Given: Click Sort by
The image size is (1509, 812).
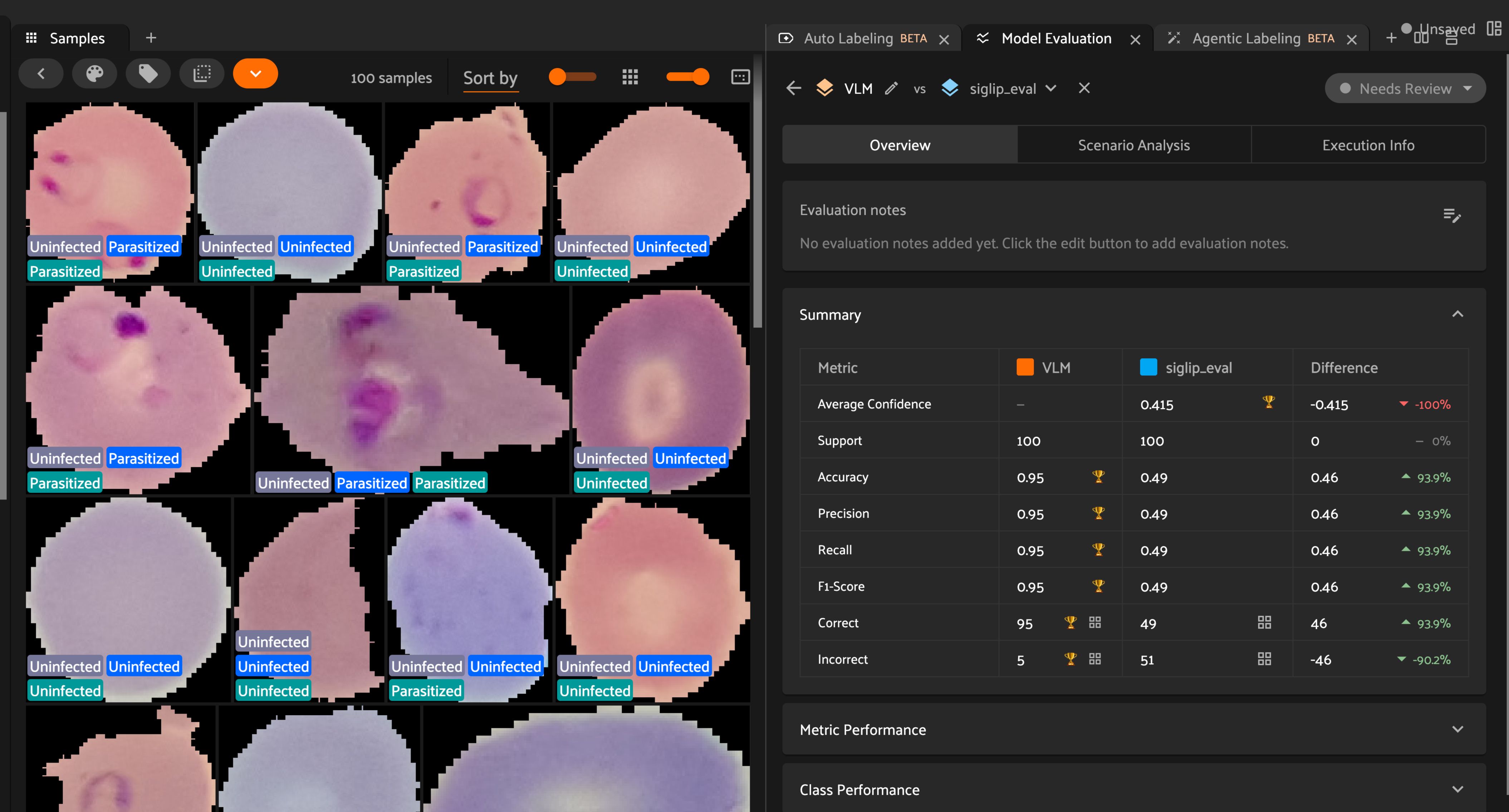Looking at the screenshot, I should 490,78.
